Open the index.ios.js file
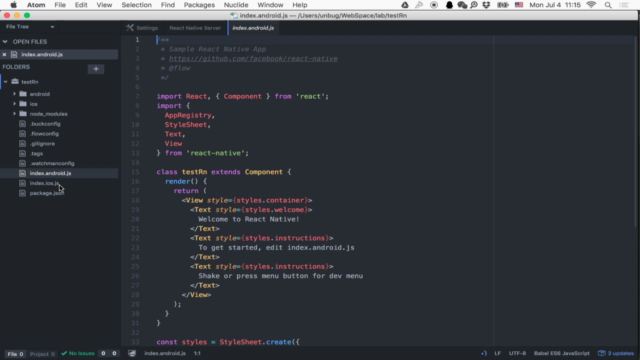640x360 pixels. pos(44,183)
